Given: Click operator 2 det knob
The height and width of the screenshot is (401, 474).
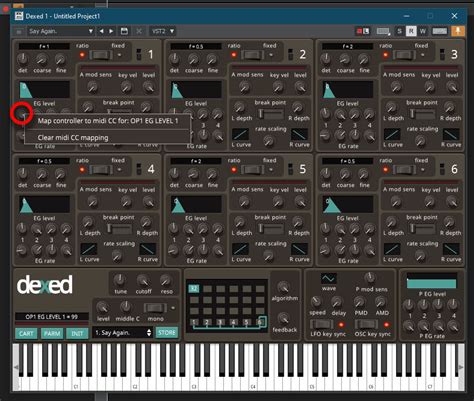Looking at the screenshot, I should tap(174, 59).
